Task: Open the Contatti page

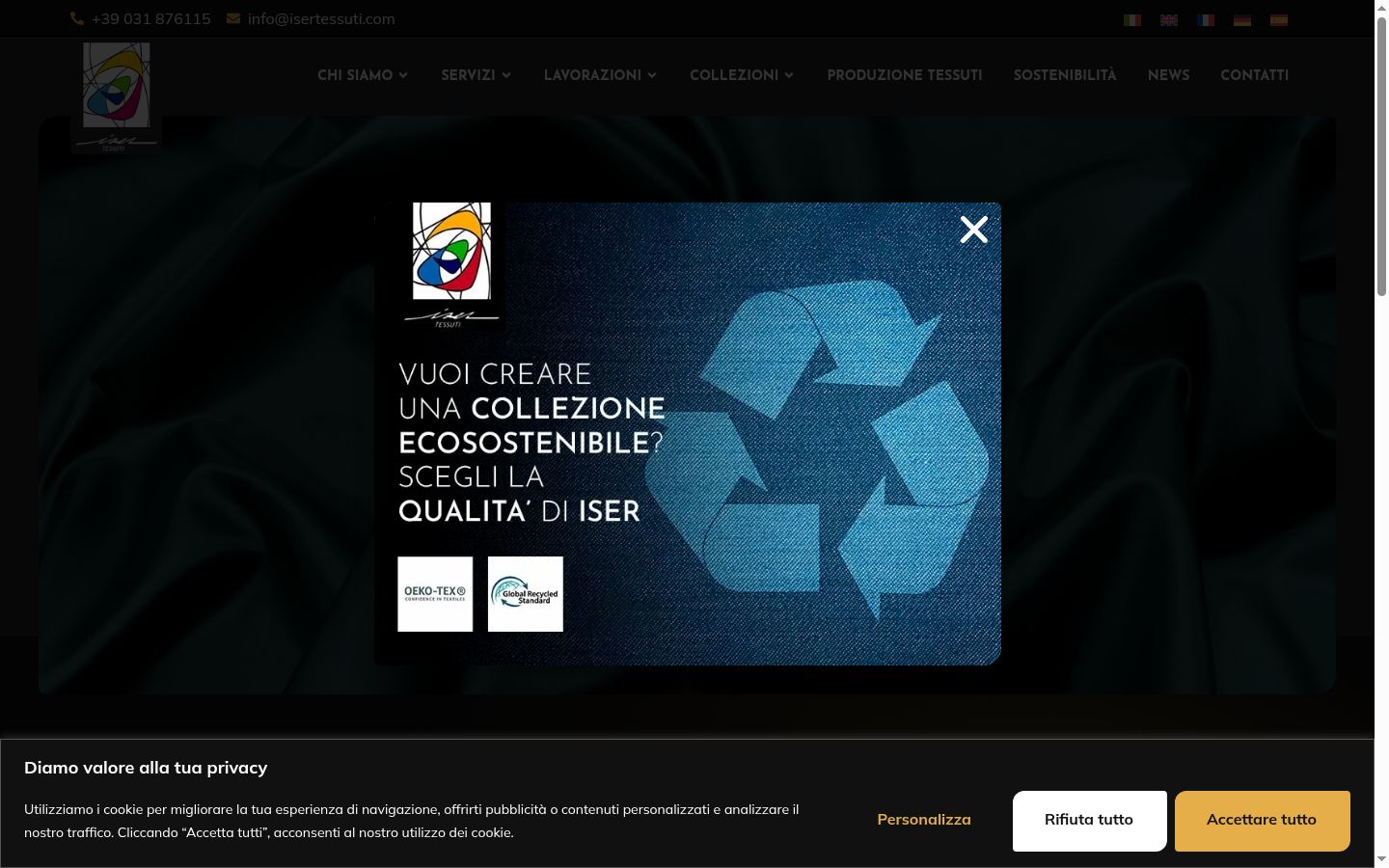Action: 1255,75
